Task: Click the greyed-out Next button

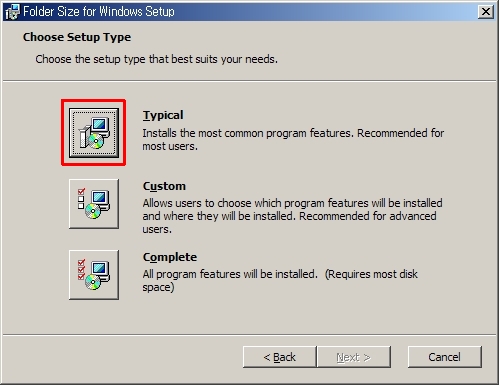Action: pyautogui.click(x=353, y=357)
